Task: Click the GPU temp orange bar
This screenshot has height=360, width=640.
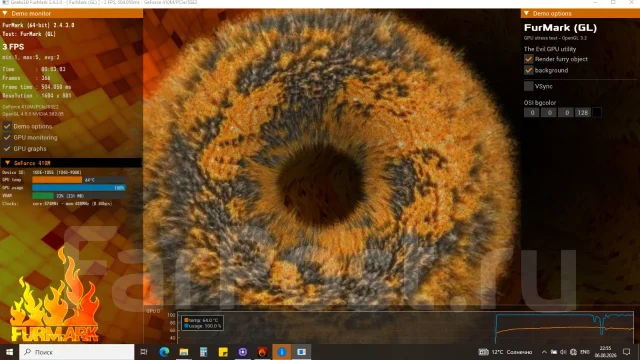Action: [57, 180]
